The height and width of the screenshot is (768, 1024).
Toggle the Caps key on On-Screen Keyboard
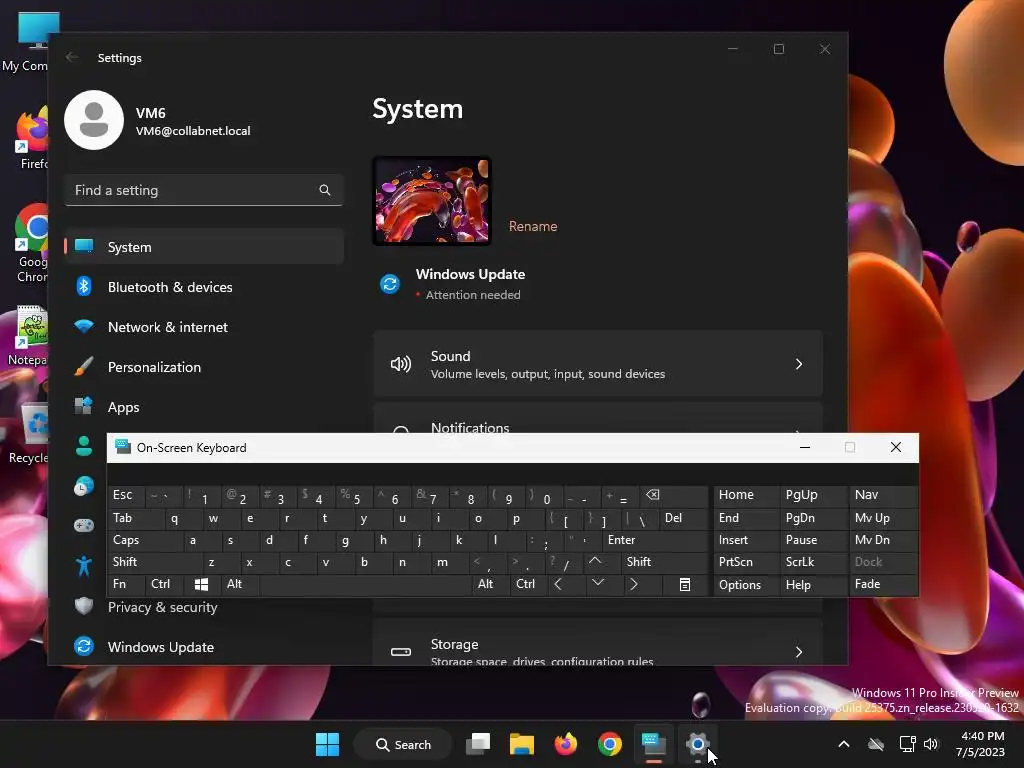point(144,540)
